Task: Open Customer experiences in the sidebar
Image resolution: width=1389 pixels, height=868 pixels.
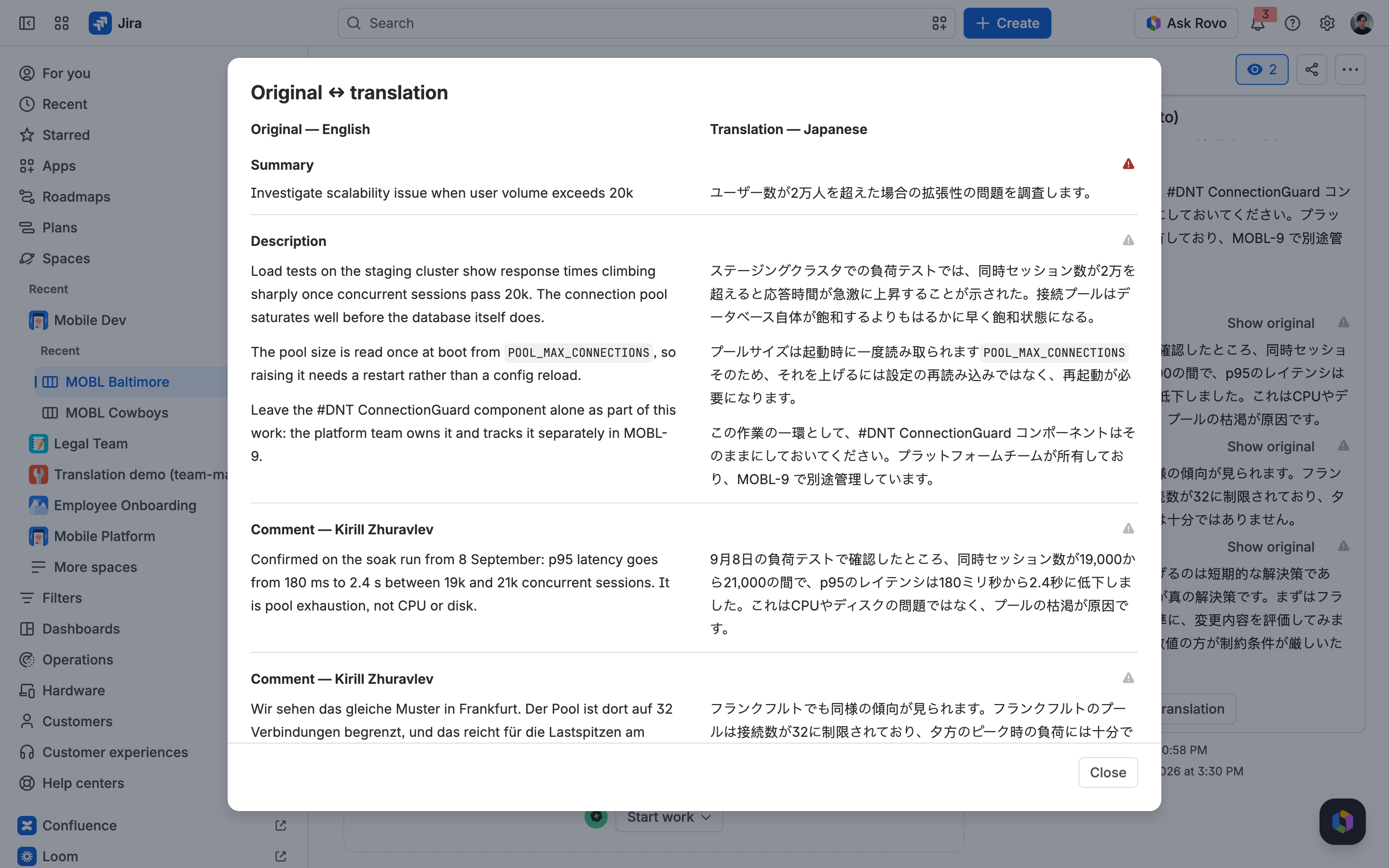Action: pyautogui.click(x=115, y=752)
